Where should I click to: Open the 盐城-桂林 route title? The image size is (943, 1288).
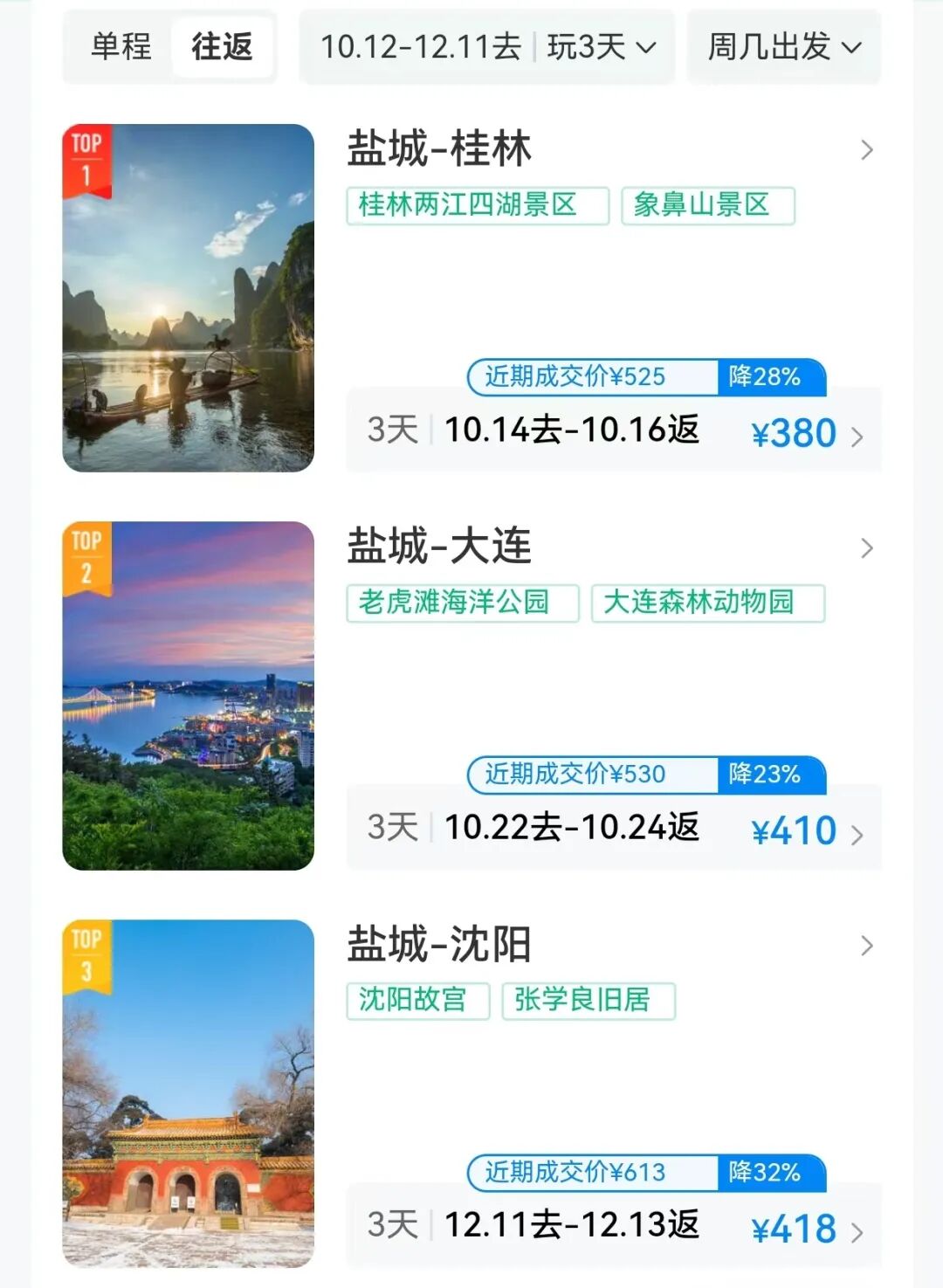pyautogui.click(x=439, y=148)
